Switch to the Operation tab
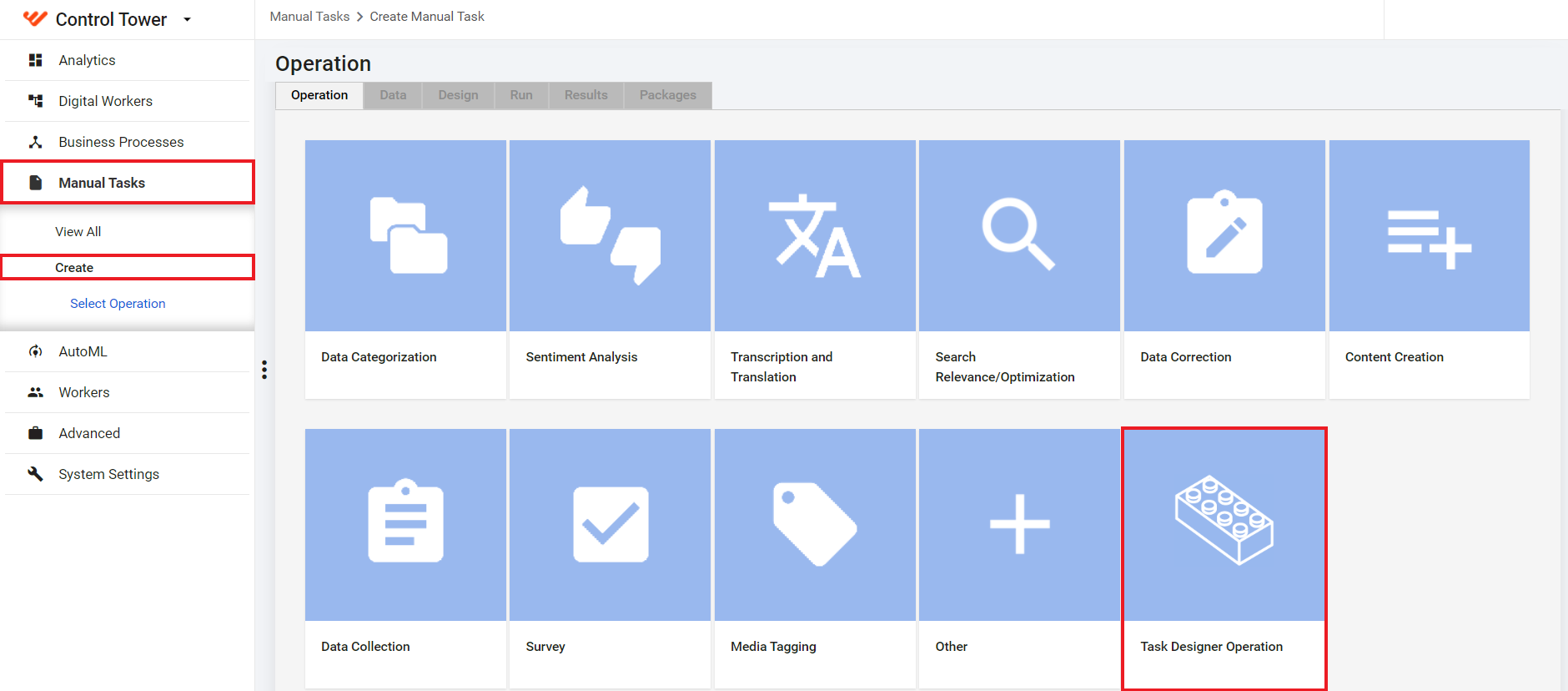The image size is (1568, 691). click(x=319, y=95)
